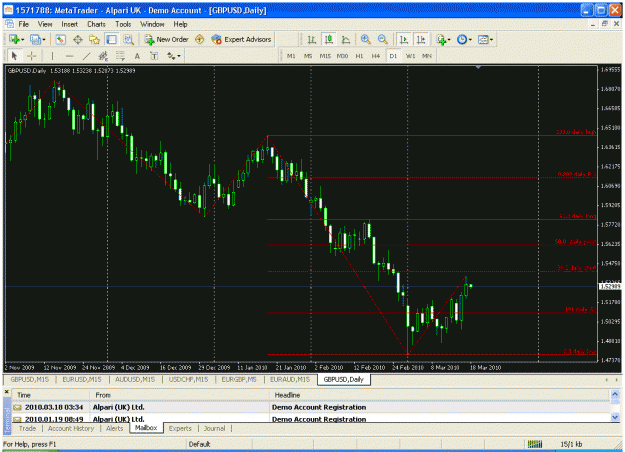
Task: Toggle the Expert Advisors button
Action: pos(241,39)
